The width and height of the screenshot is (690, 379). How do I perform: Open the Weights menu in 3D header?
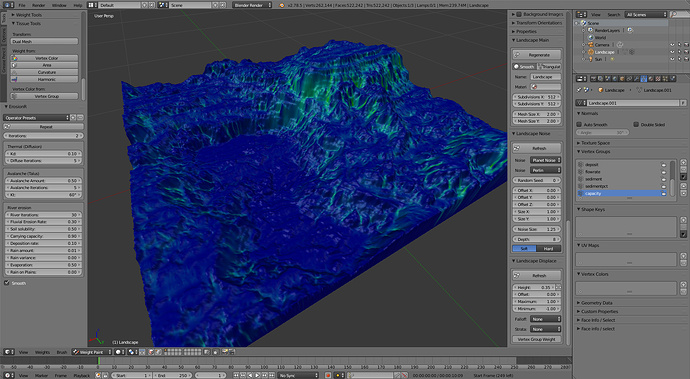42,352
